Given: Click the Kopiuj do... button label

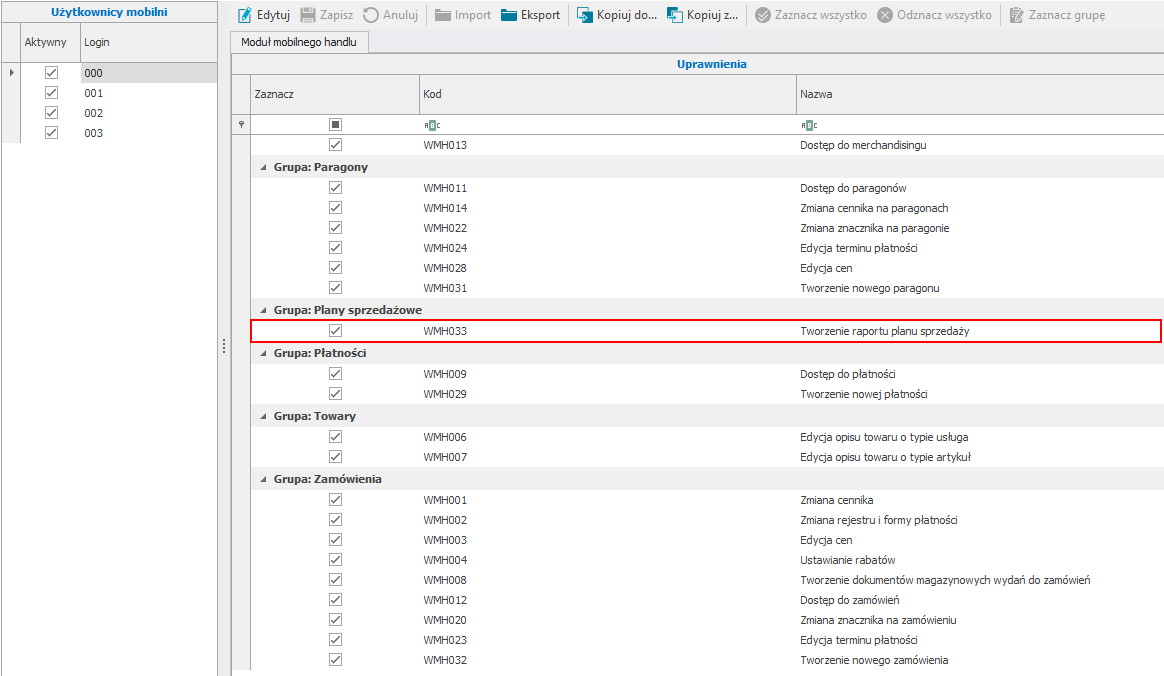Looking at the screenshot, I should click(627, 16).
